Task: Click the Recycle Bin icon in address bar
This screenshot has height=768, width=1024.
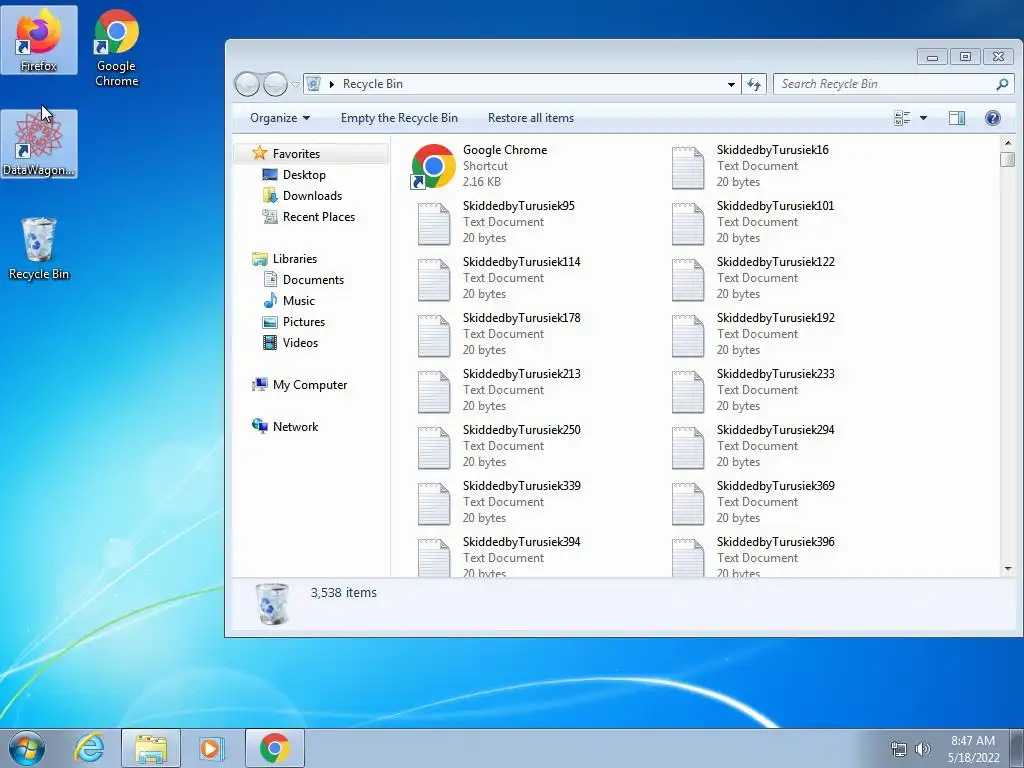Action: tap(313, 84)
